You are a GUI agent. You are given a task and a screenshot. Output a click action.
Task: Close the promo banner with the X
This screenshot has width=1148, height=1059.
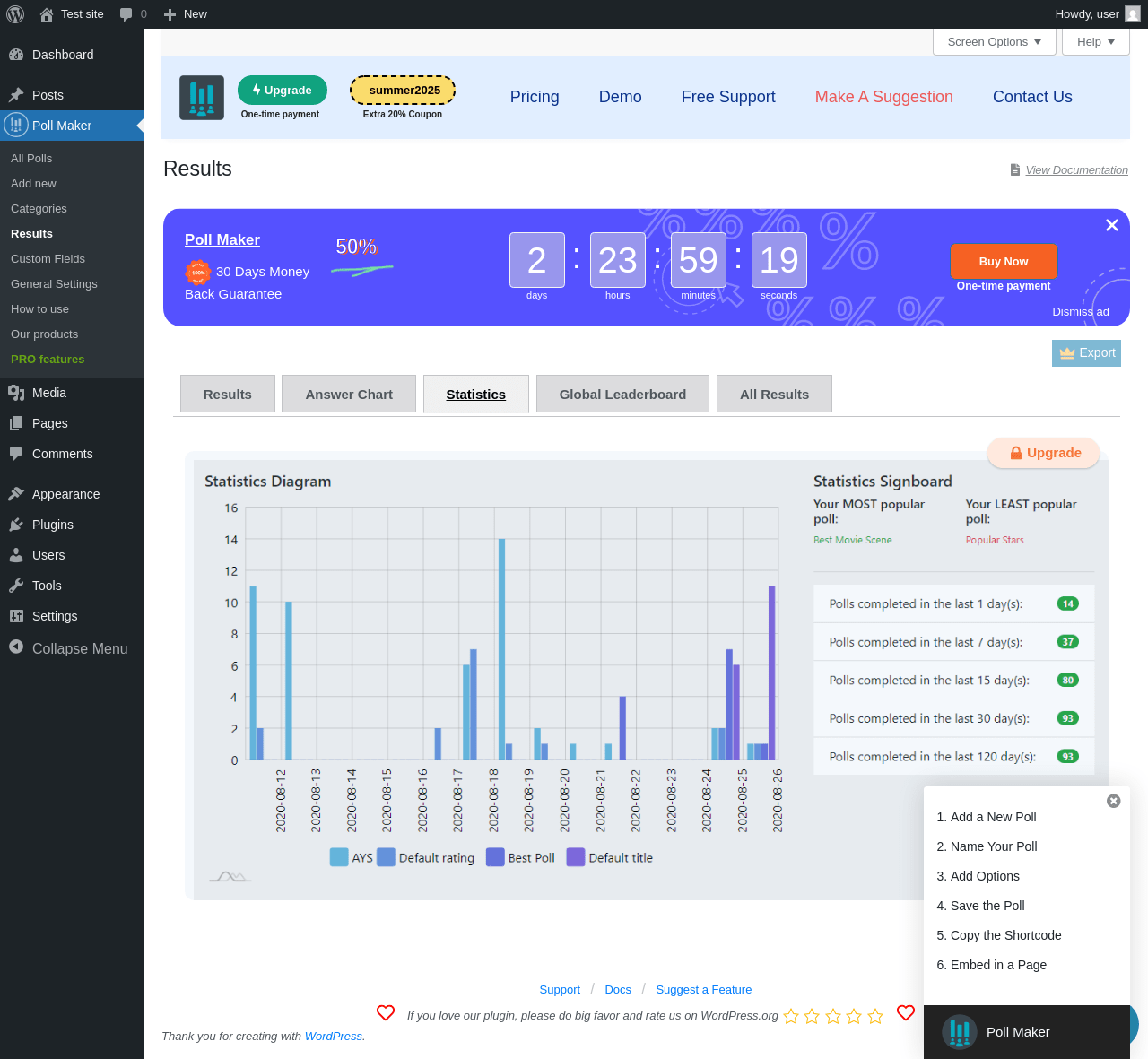[1112, 225]
